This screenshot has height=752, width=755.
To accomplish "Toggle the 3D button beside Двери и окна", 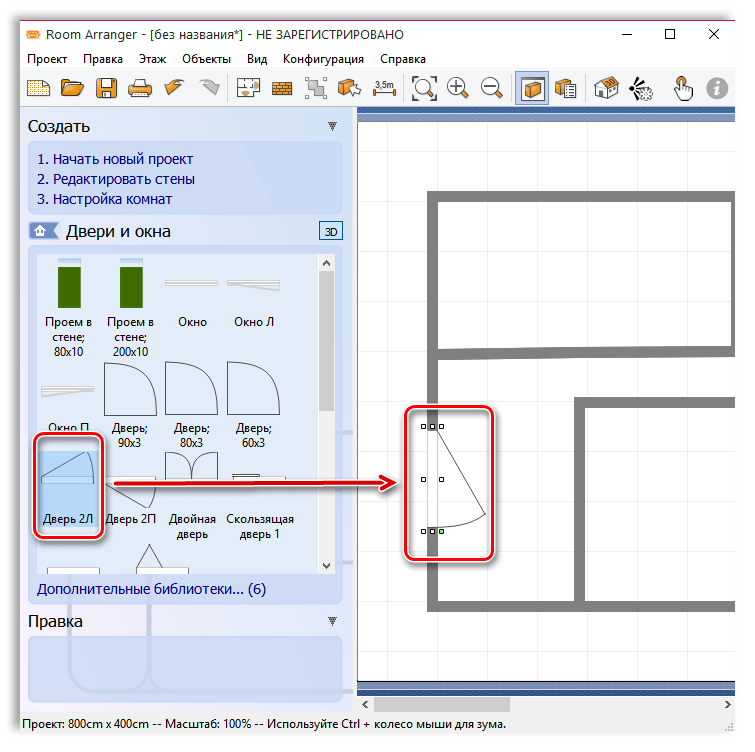I will click(x=330, y=232).
